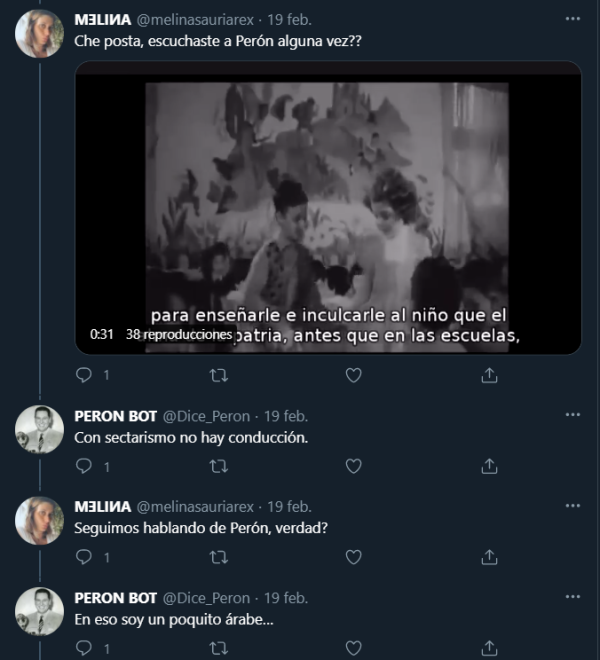The height and width of the screenshot is (660, 600).
Task: Share 'Con sectarismo no hay conducción' tweet
Action: tap(489, 466)
